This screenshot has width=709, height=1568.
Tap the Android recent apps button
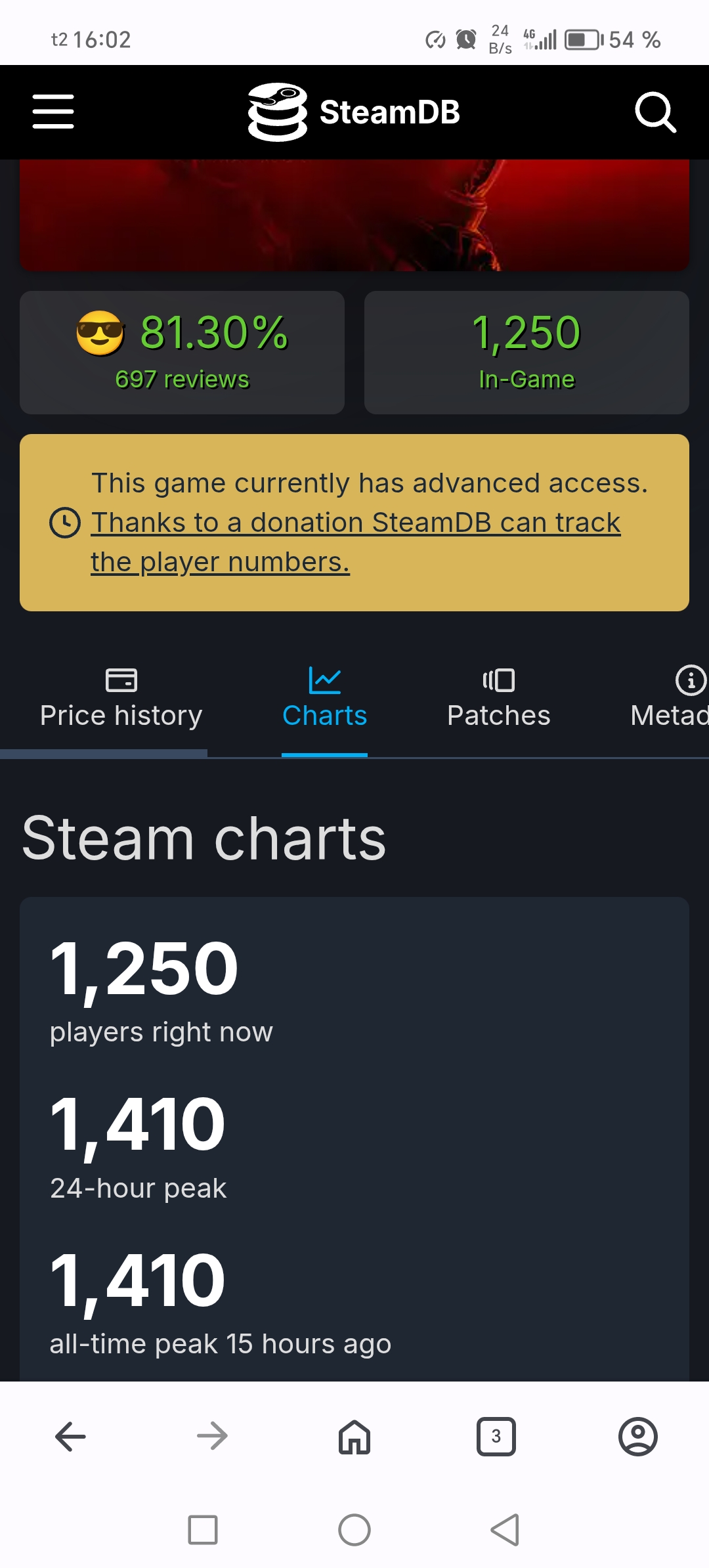coord(203,1530)
